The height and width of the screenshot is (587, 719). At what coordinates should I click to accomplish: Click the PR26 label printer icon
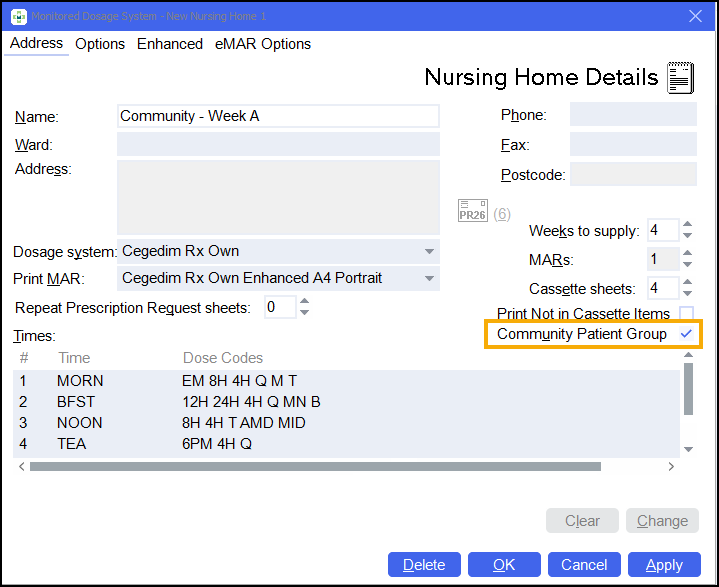[x=472, y=214]
